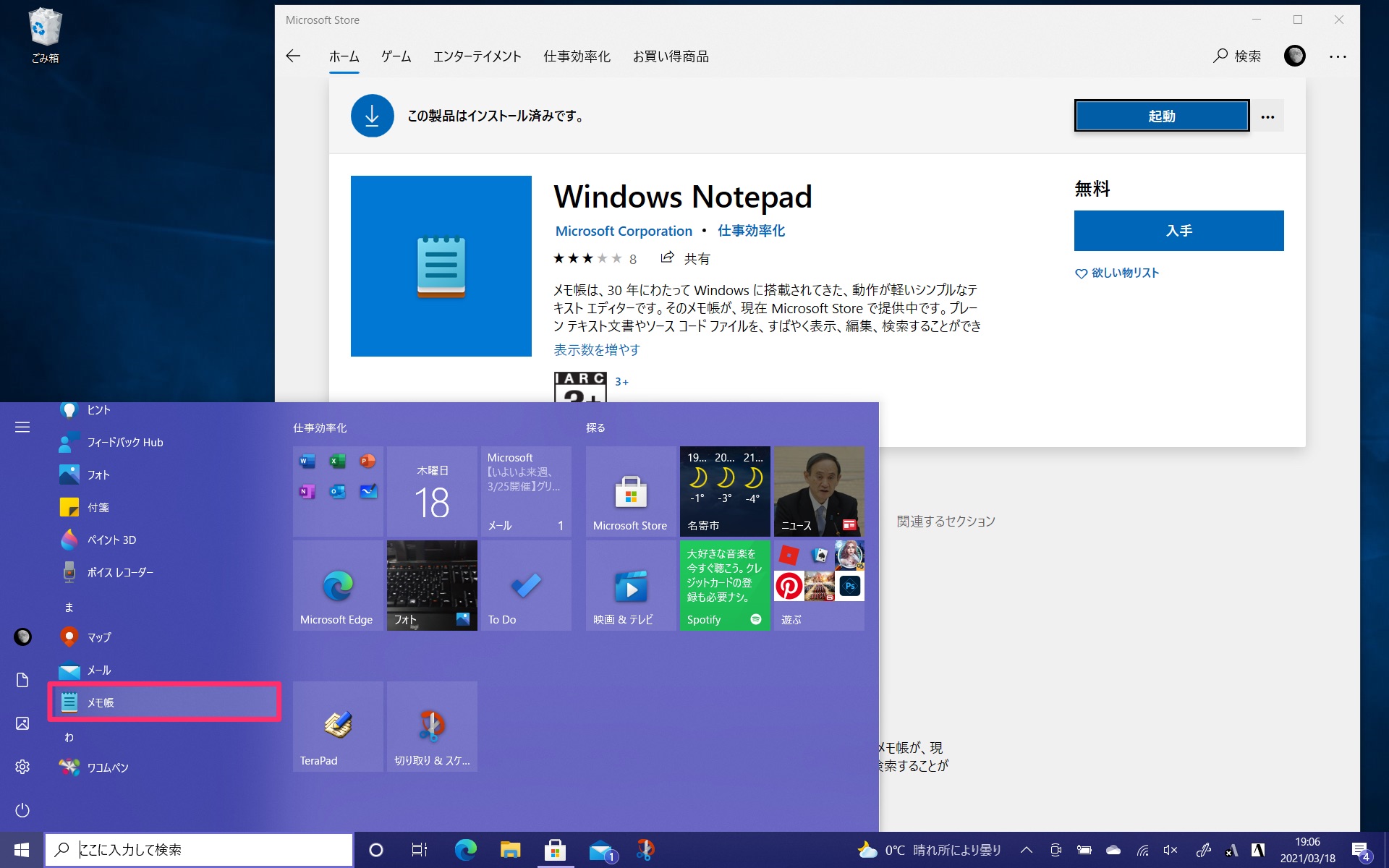This screenshot has width=1389, height=868.
Task: Open File Explorer on taskbar
Action: click(510, 850)
